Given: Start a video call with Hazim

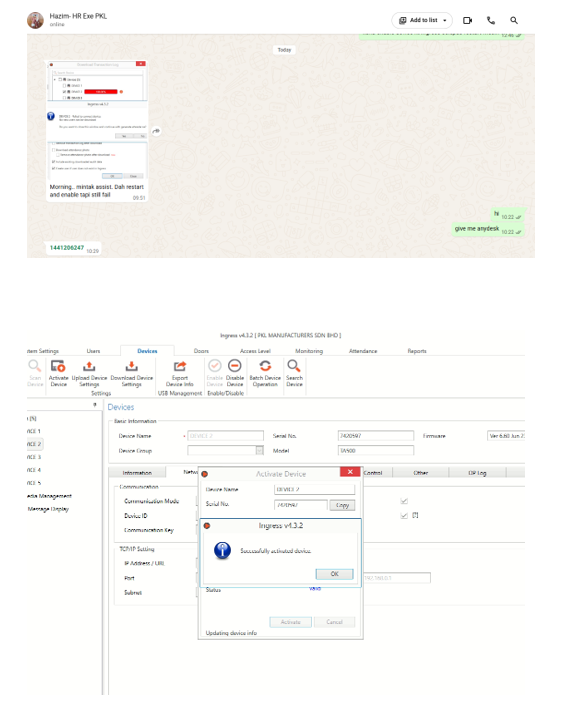Looking at the screenshot, I should pyautogui.click(x=467, y=20).
